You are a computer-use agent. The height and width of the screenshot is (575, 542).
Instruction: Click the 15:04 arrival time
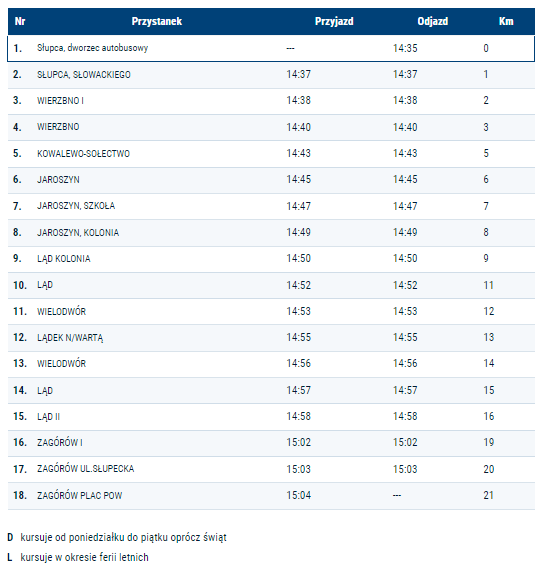coord(299,495)
